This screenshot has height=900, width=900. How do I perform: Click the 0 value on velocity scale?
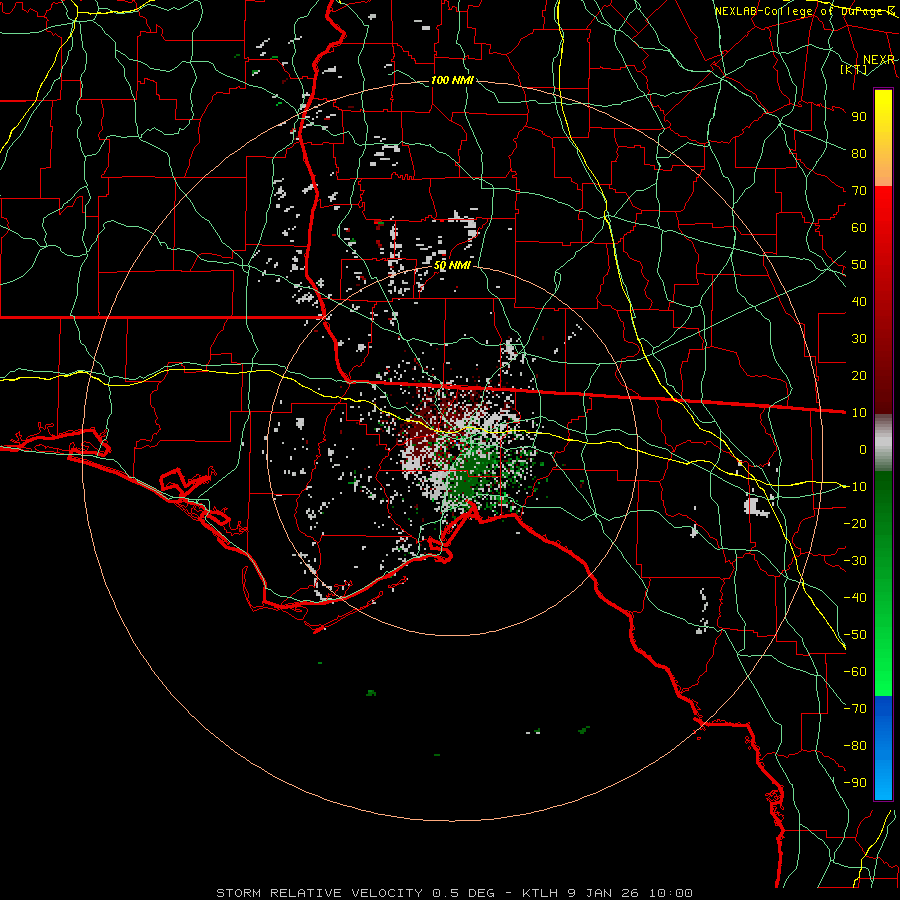pyautogui.click(x=863, y=449)
